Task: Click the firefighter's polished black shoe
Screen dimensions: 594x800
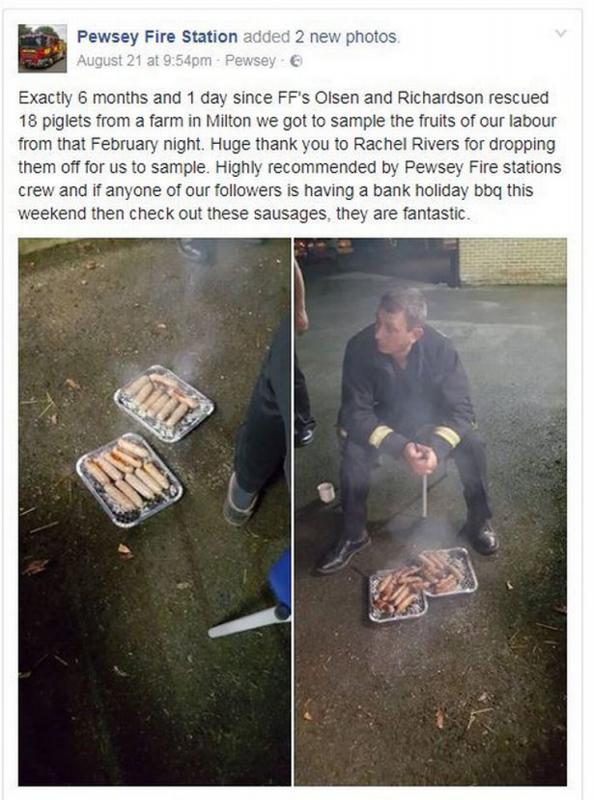Action: point(343,552)
